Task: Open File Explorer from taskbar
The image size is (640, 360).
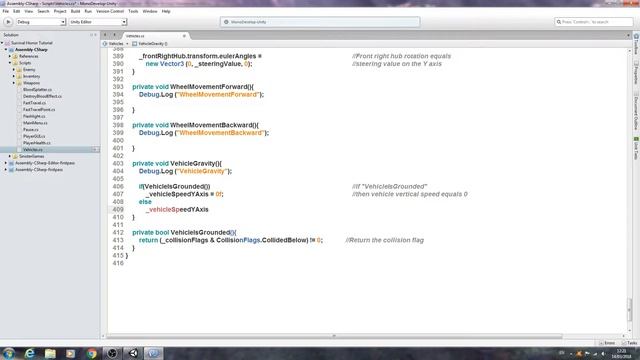Action: pos(50,353)
